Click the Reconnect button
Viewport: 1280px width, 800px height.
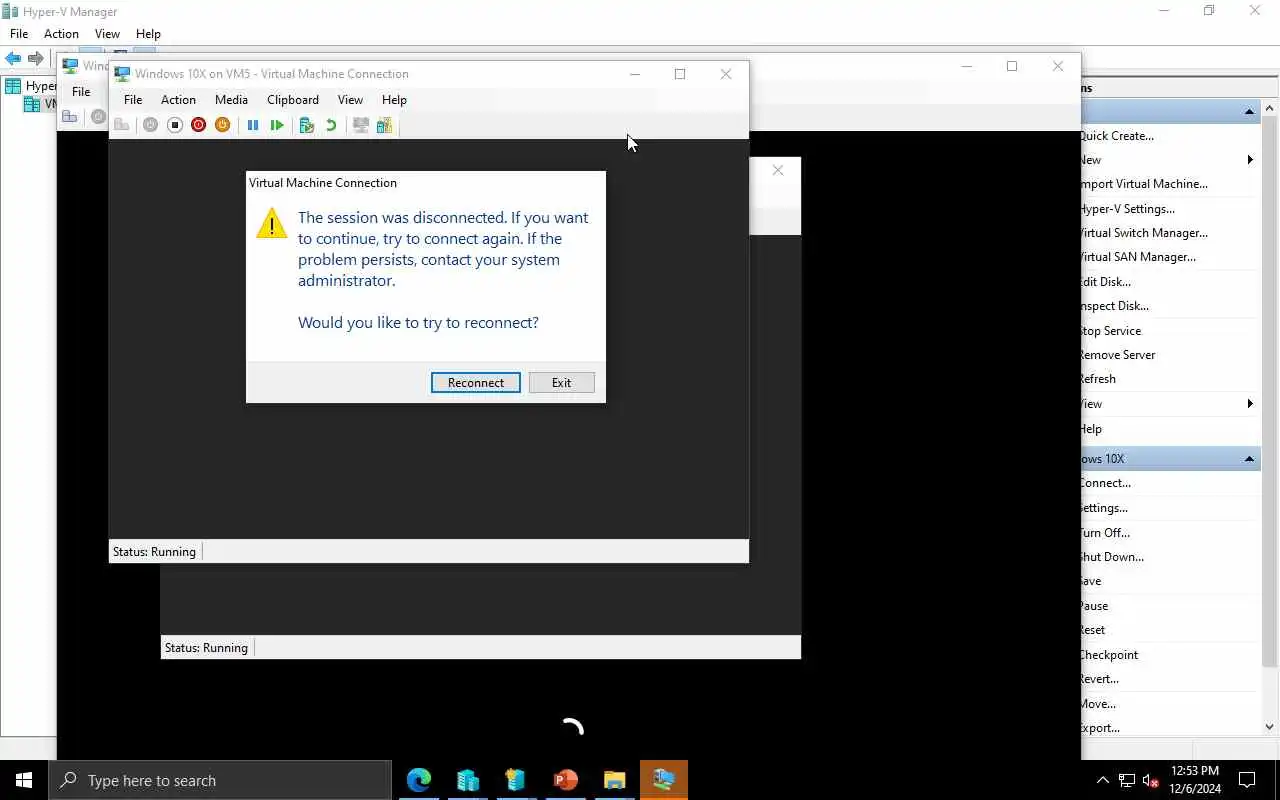[476, 383]
